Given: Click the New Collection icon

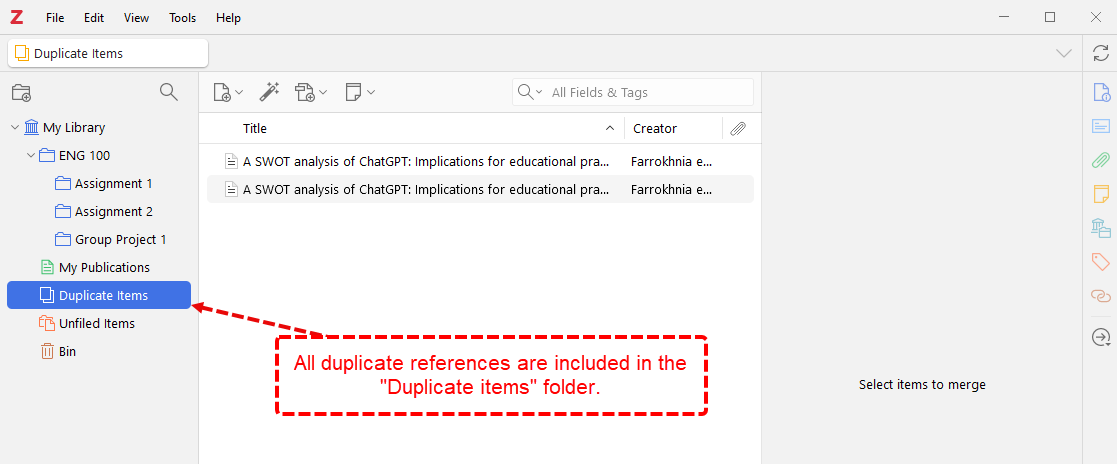Looking at the screenshot, I should coord(21,93).
